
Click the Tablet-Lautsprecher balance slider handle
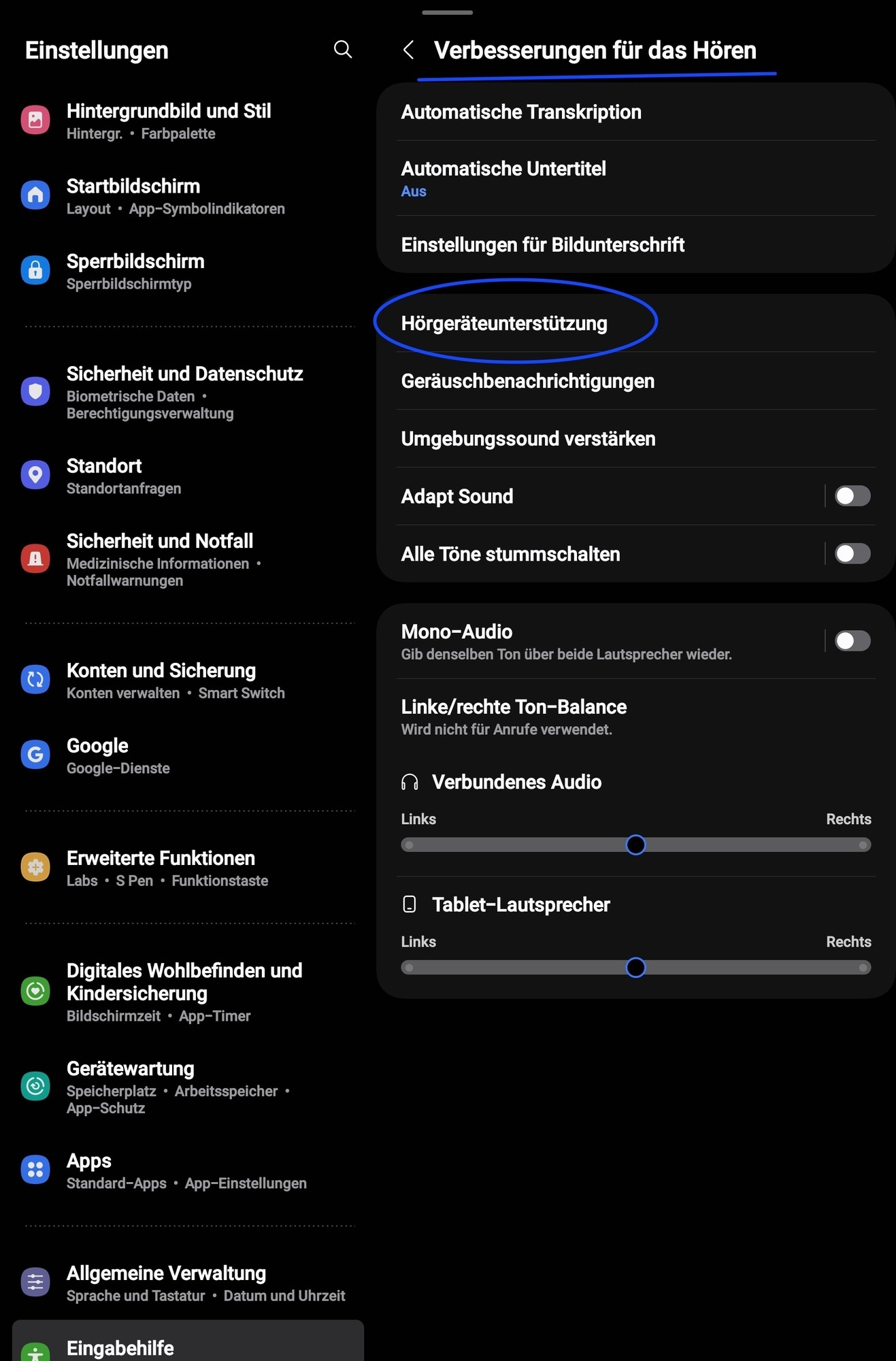click(635, 968)
